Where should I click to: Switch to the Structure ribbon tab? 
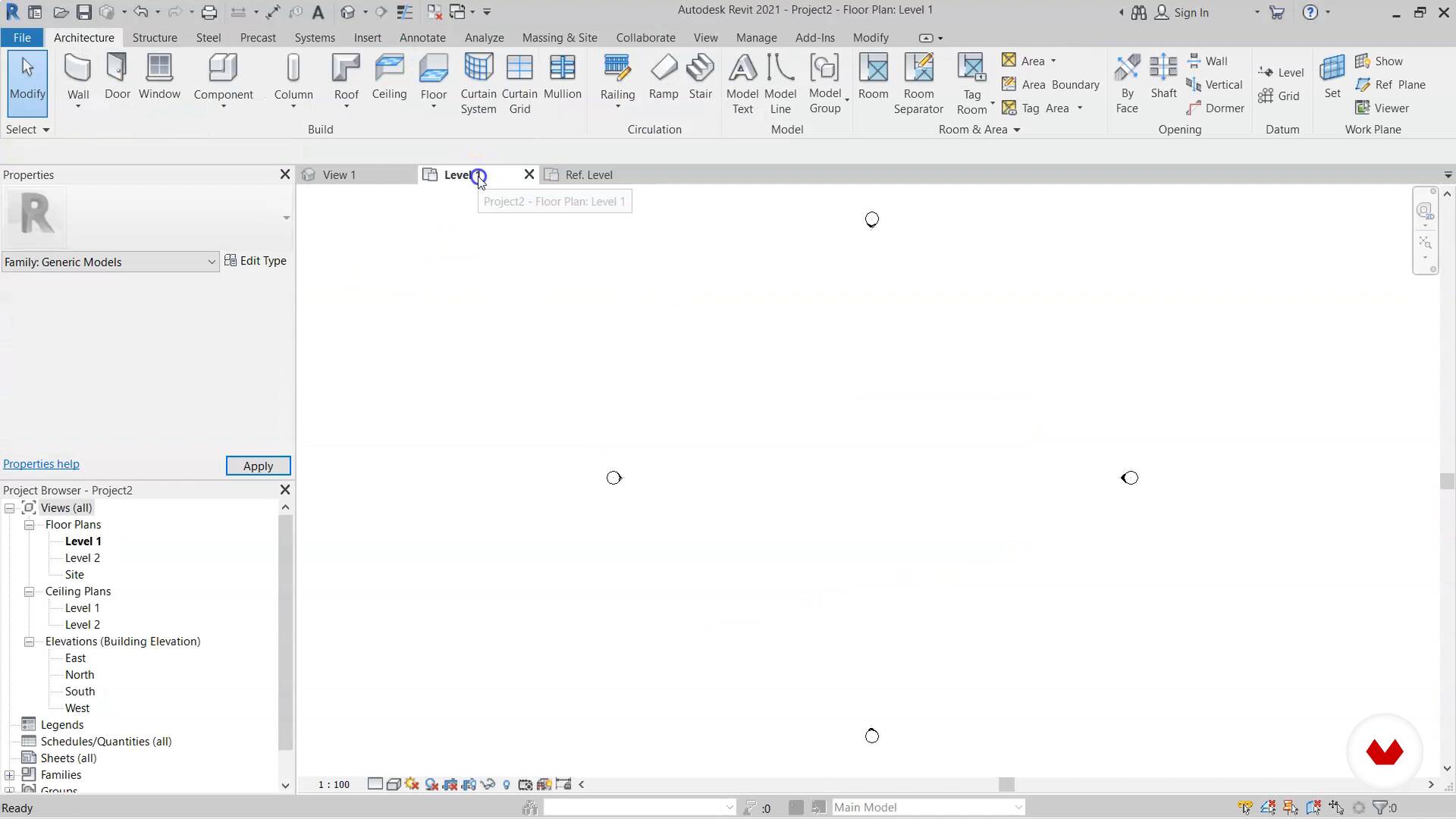click(155, 37)
